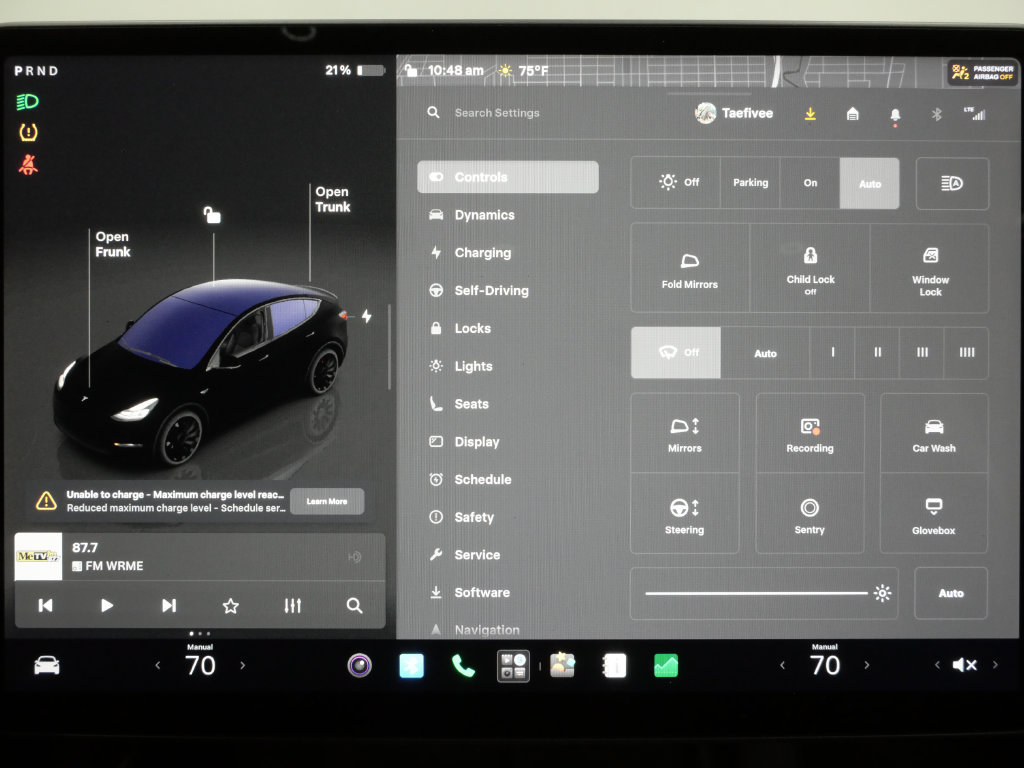Image resolution: width=1024 pixels, height=768 pixels.
Task: Toggle Sentry mode
Action: [x=810, y=515]
